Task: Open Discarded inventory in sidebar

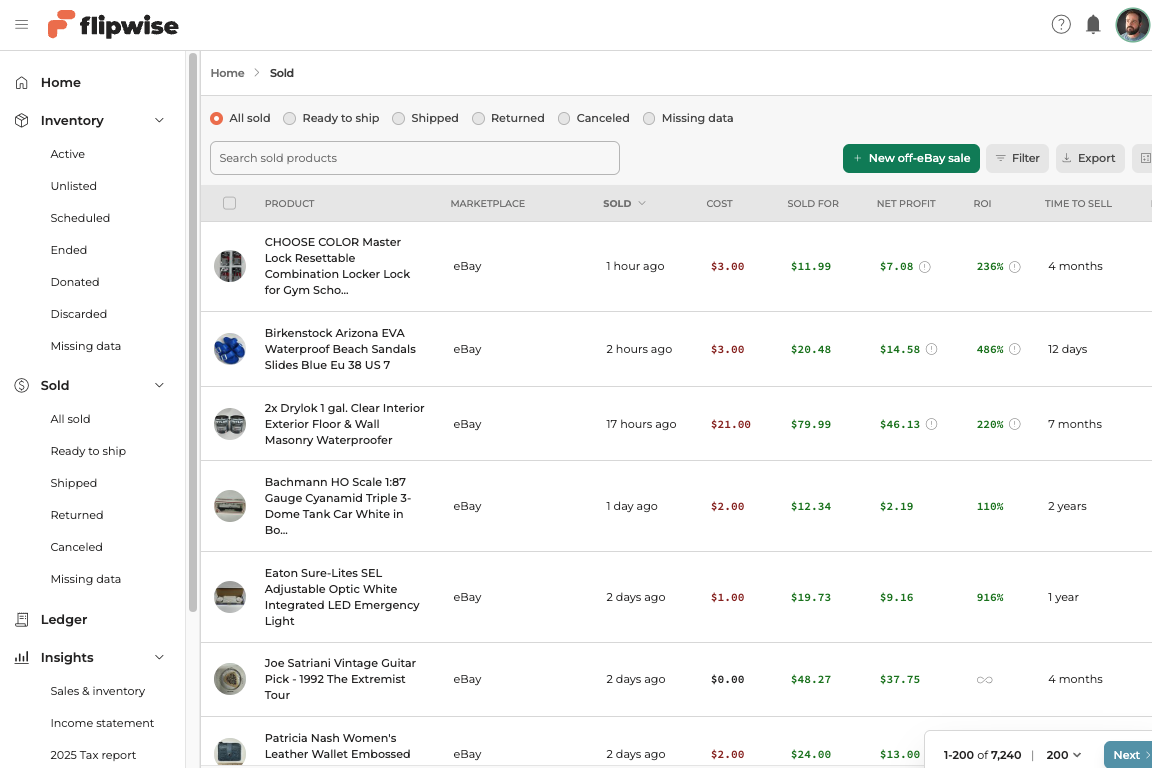Action: point(79,314)
